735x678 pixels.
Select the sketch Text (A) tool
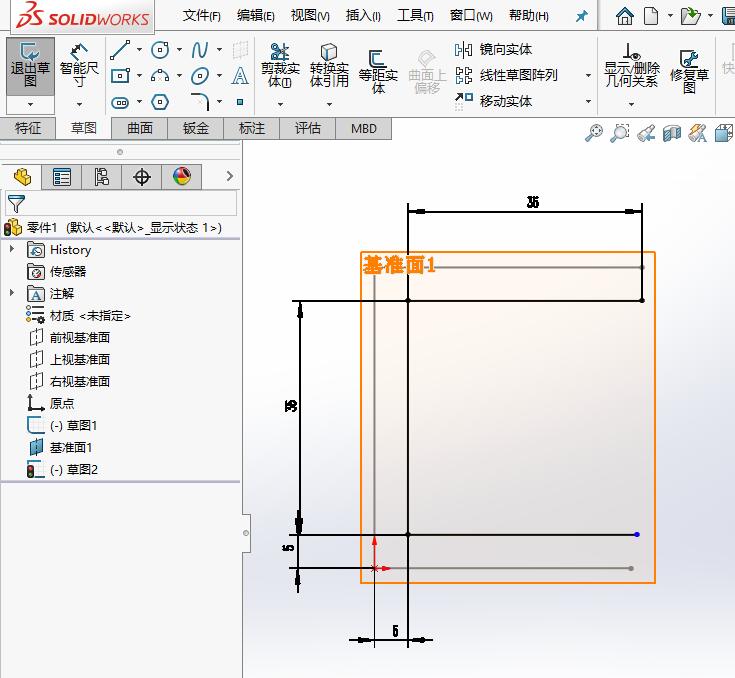point(240,75)
